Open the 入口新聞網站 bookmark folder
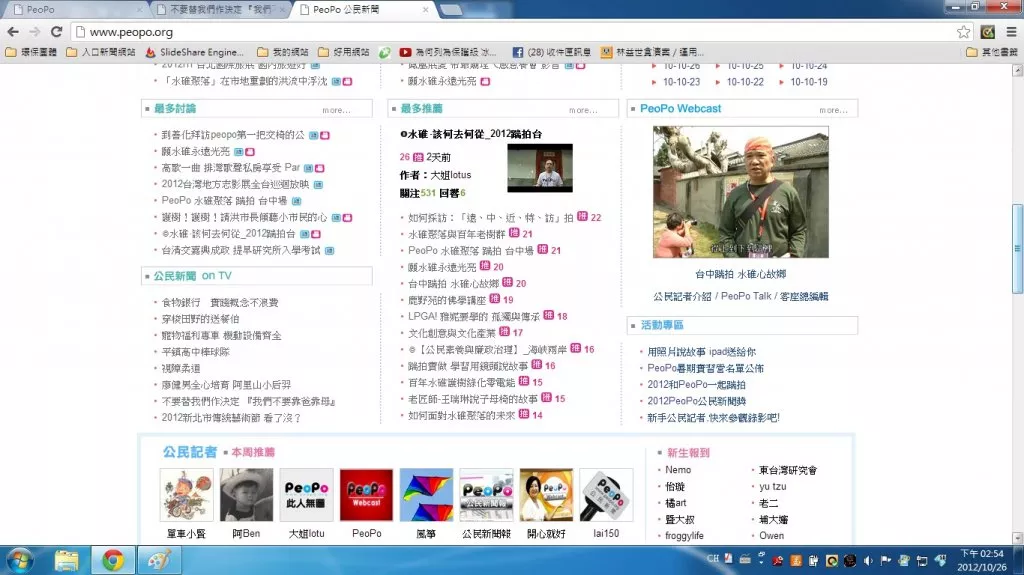 pos(101,52)
